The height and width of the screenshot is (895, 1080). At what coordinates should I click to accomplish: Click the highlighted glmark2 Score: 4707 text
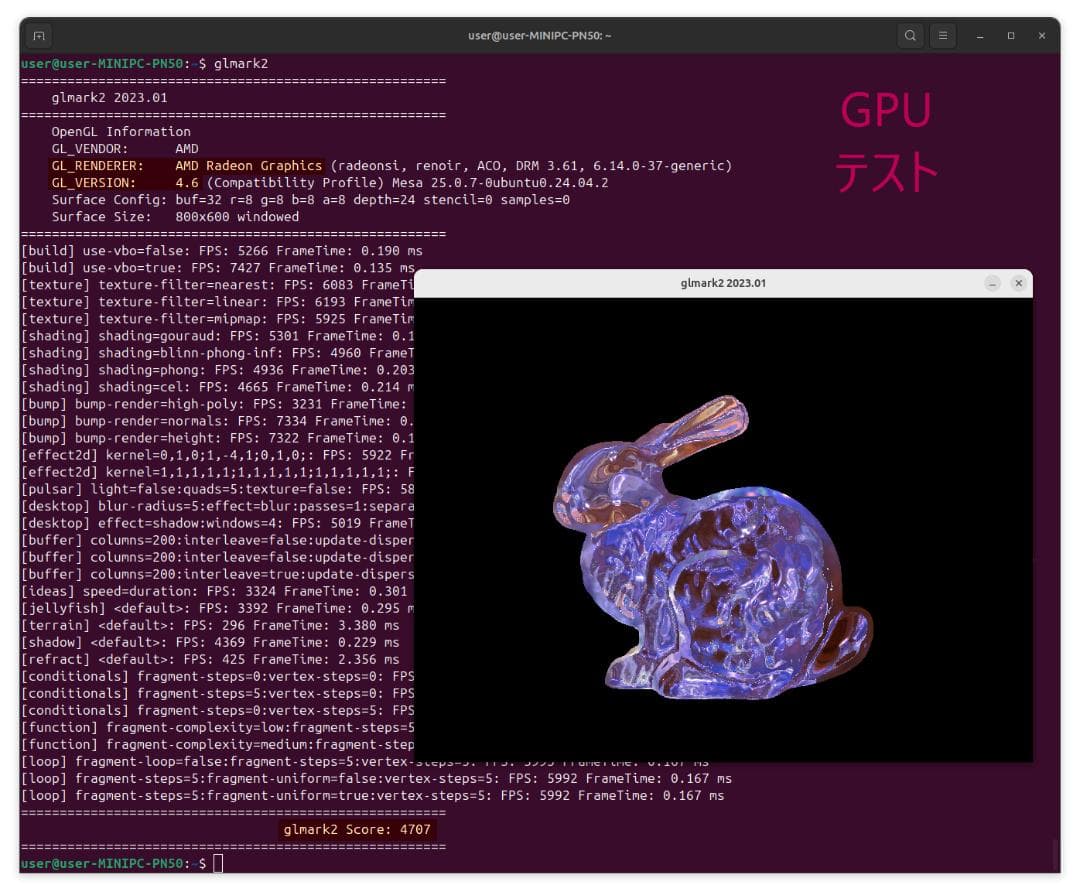(x=358, y=829)
